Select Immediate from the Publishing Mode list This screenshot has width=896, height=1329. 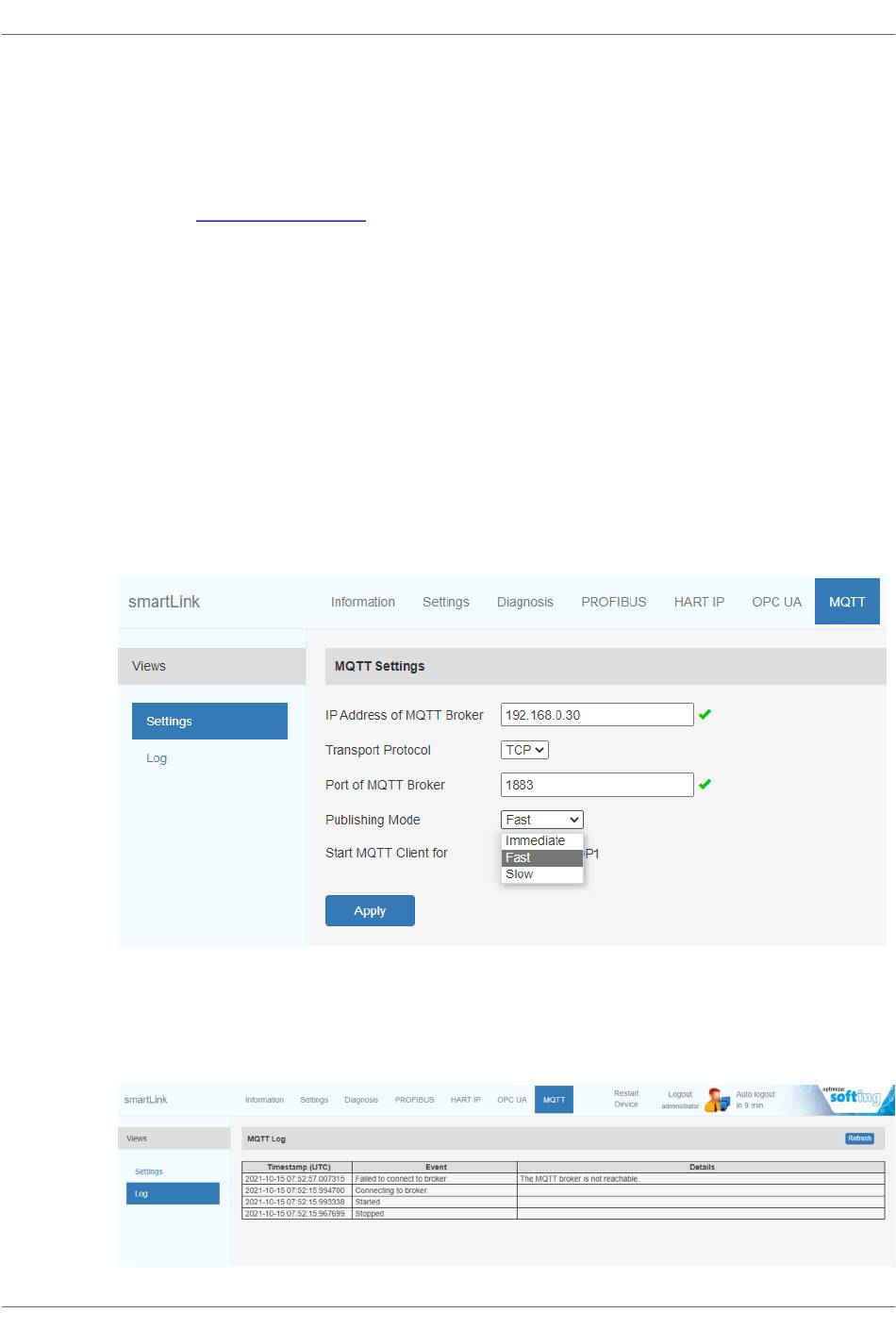(535, 840)
